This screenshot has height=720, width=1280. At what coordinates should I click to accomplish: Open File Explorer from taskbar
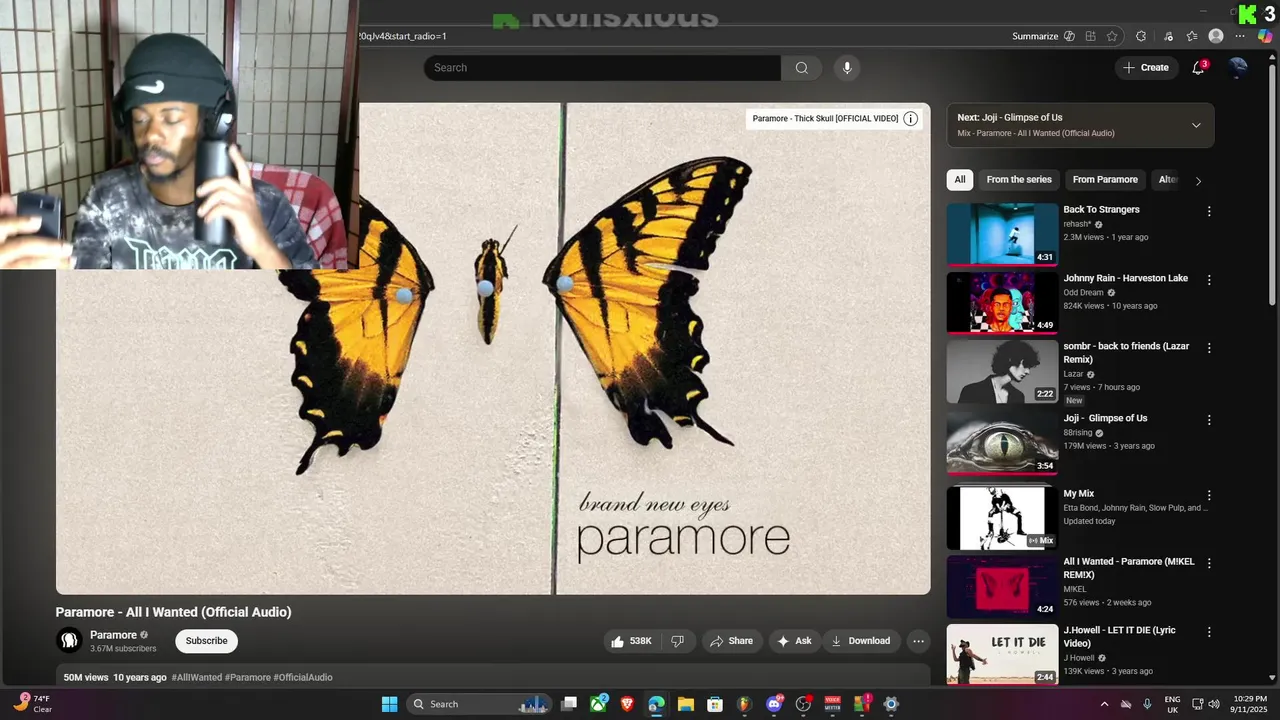point(686,704)
